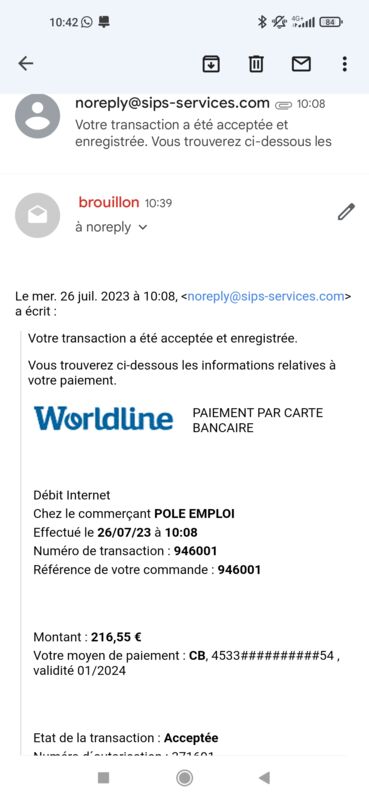Mark email as unread with envelope icon
The height and width of the screenshot is (800, 369).
coord(301,64)
